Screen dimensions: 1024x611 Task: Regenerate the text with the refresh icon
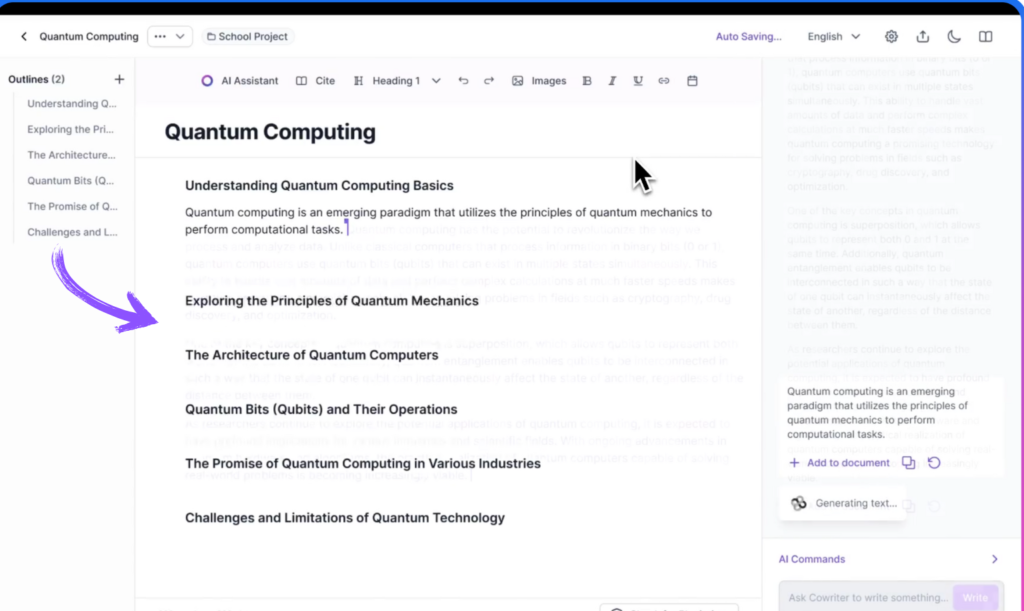pyautogui.click(x=934, y=463)
